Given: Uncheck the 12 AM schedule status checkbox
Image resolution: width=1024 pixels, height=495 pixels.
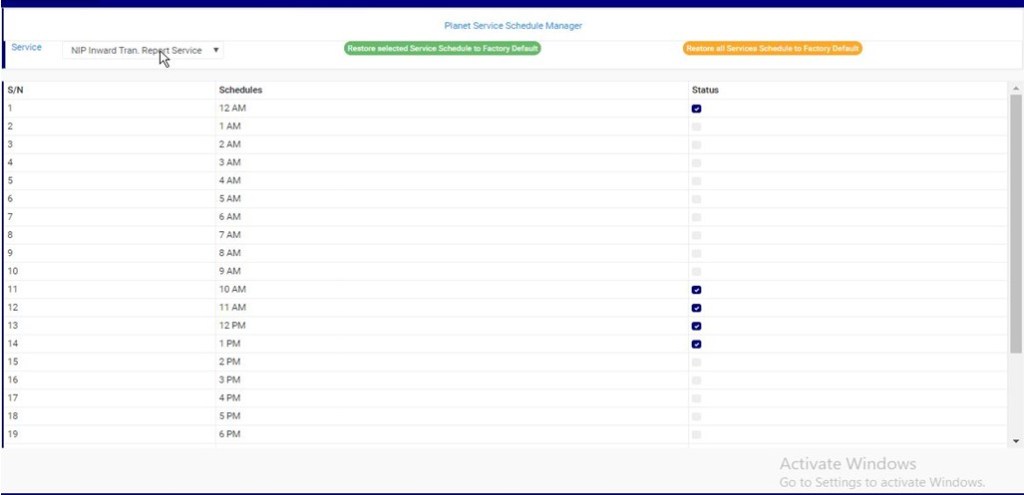Looking at the screenshot, I should click(x=696, y=108).
